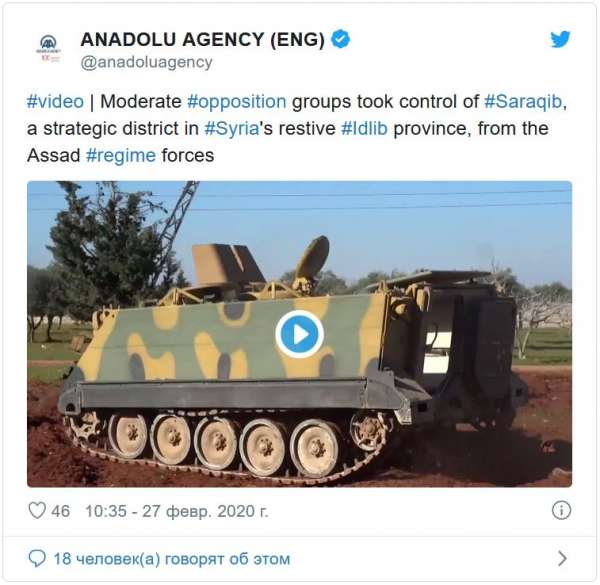This screenshot has width=600, height=585.
Task: Open the #opposition hashtag
Action: (x=237, y=102)
